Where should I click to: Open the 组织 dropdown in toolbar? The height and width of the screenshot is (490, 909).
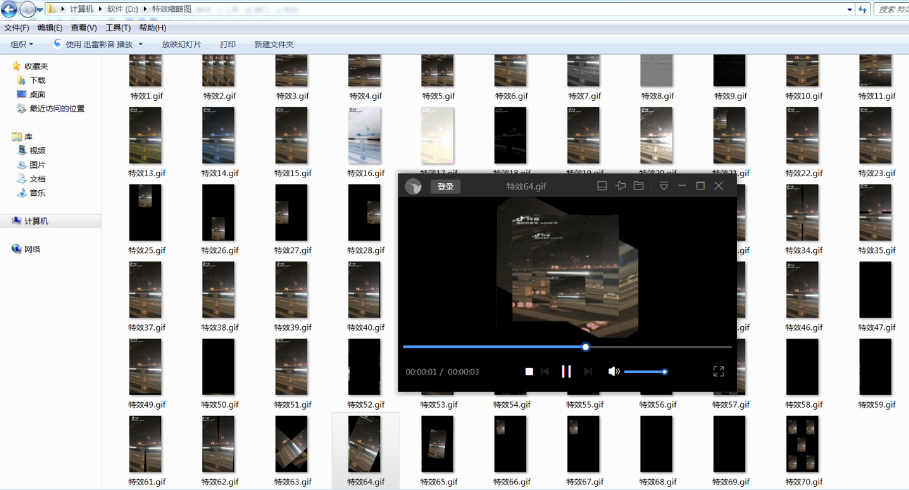click(21, 44)
